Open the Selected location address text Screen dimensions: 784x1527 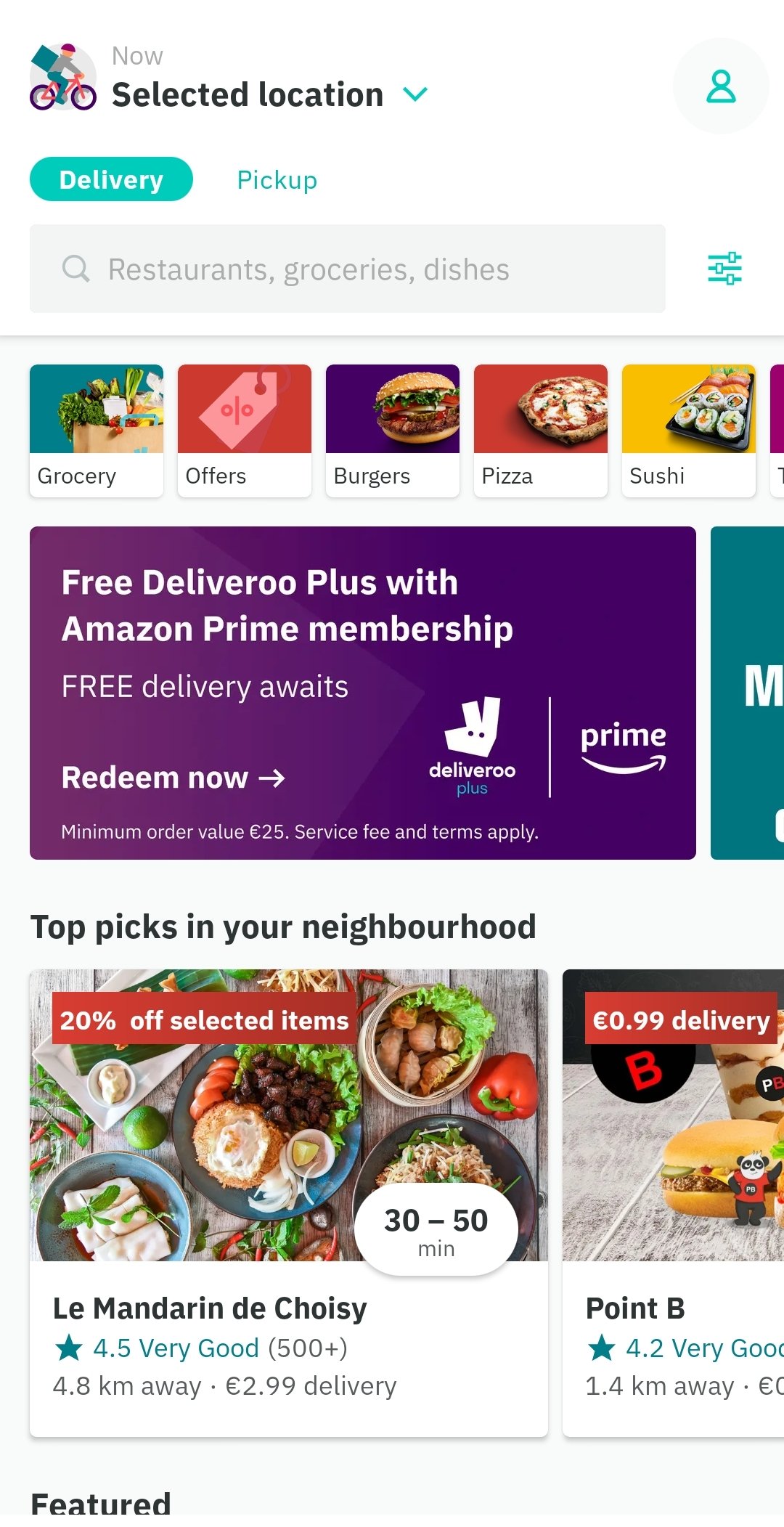(x=248, y=95)
